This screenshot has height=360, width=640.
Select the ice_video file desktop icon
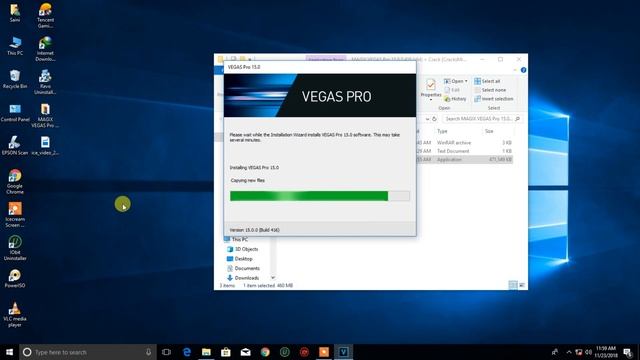[45, 145]
